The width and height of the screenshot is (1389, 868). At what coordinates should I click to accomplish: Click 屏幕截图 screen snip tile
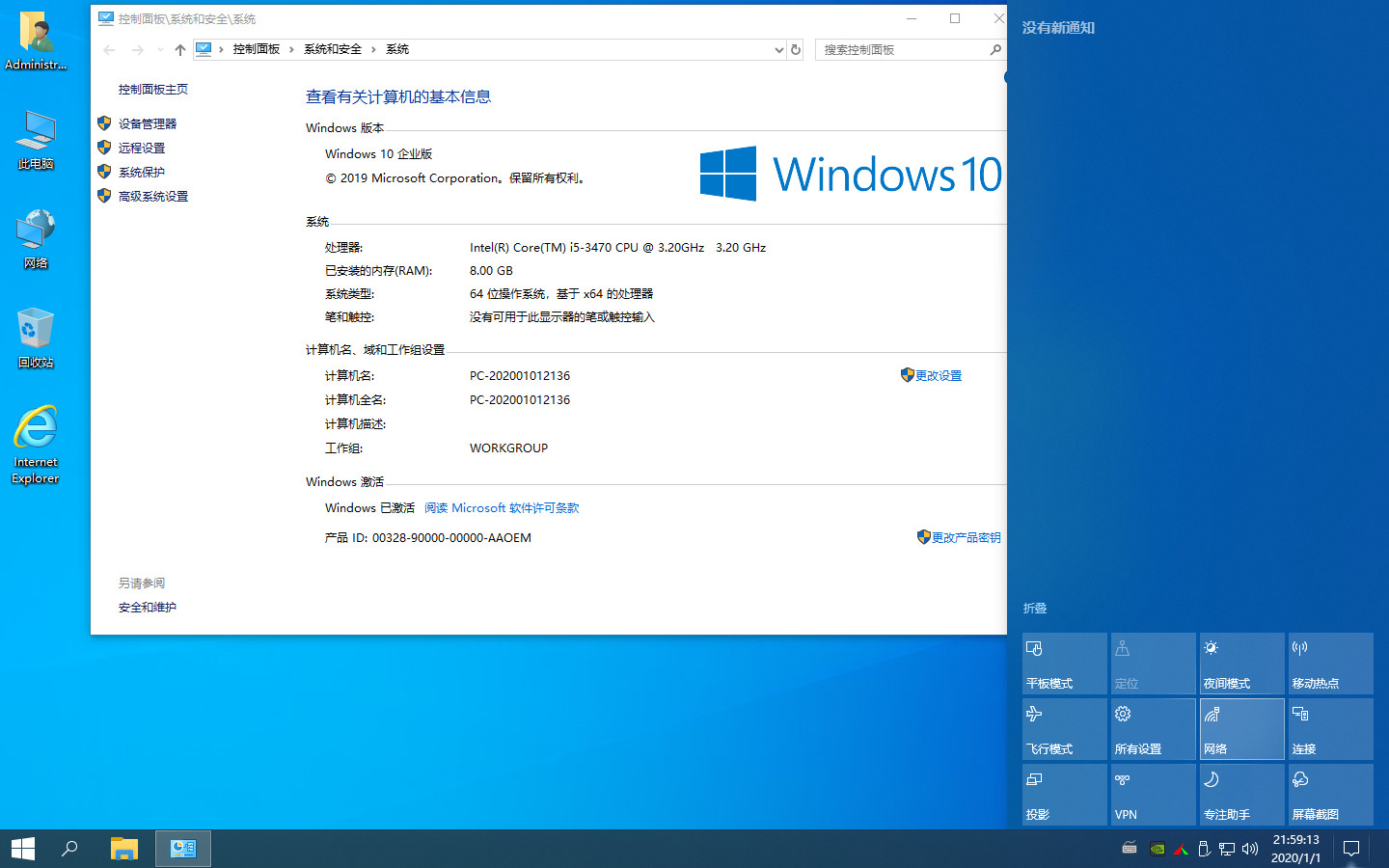click(1331, 795)
